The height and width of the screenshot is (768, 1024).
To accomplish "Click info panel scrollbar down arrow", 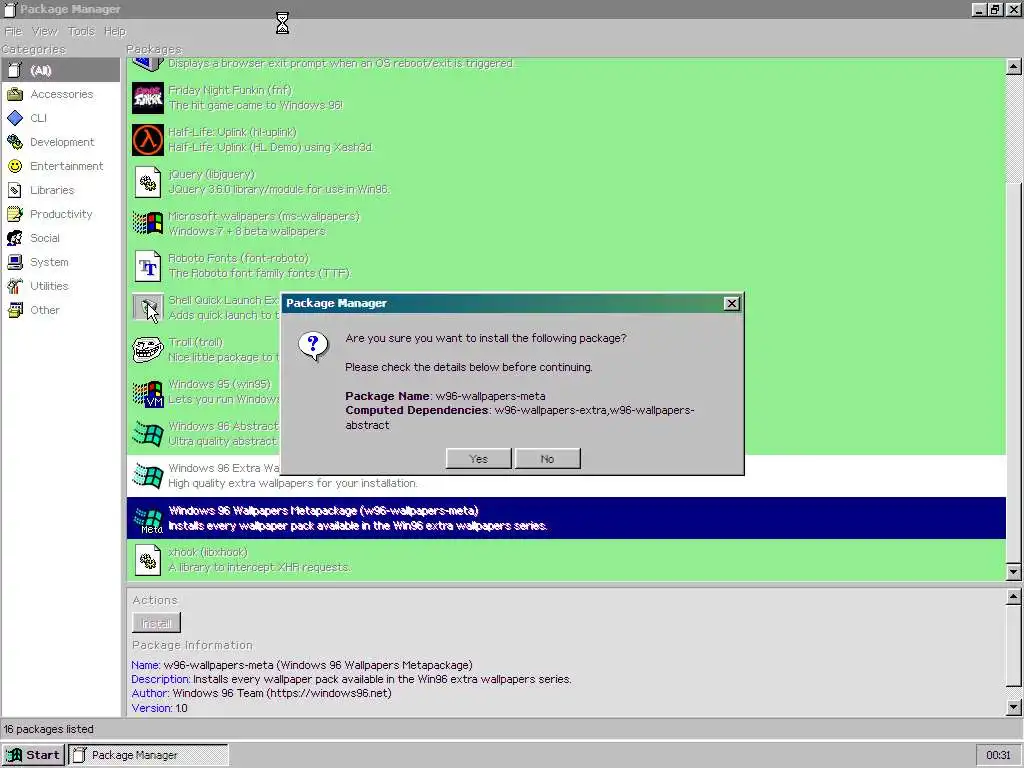I will pos(1014,707).
